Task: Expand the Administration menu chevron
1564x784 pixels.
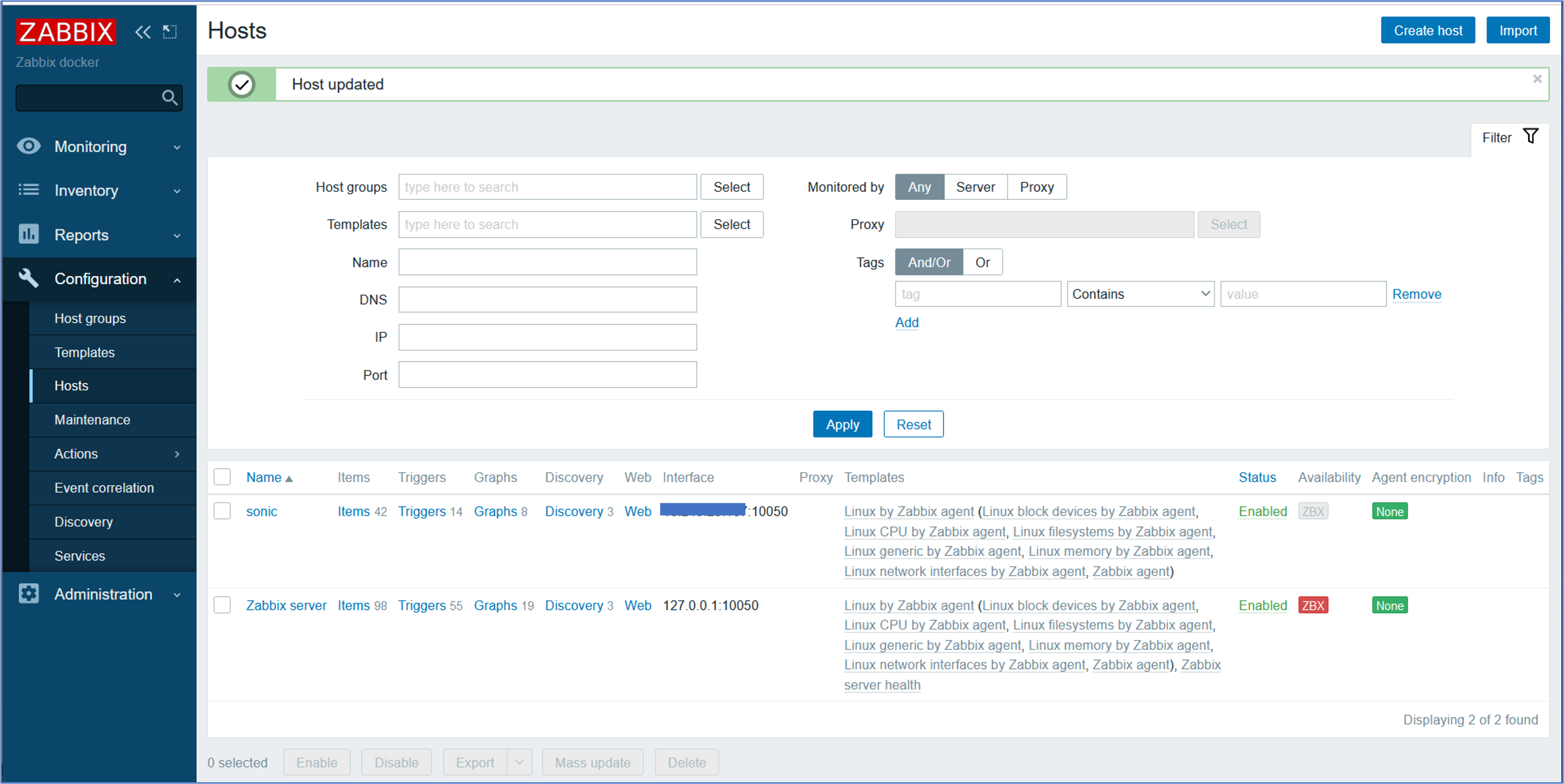Action: [x=177, y=595]
